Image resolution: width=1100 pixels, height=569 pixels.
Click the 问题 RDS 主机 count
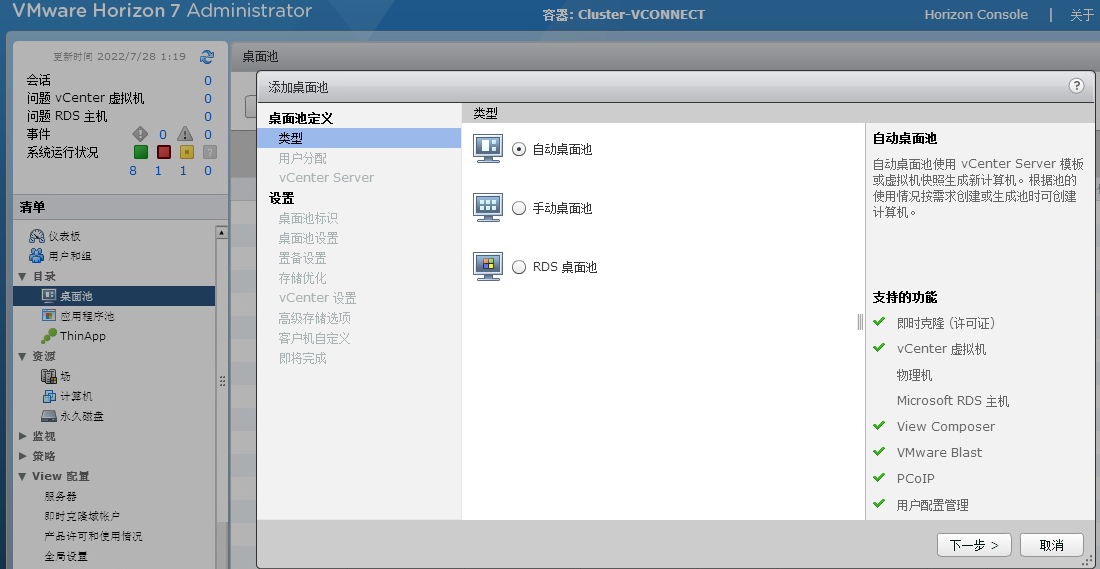(x=208, y=116)
